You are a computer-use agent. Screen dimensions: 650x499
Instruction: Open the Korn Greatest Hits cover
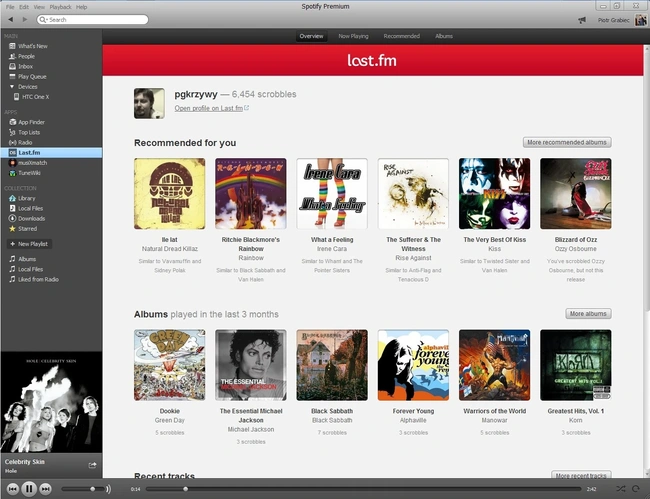[x=576, y=365]
